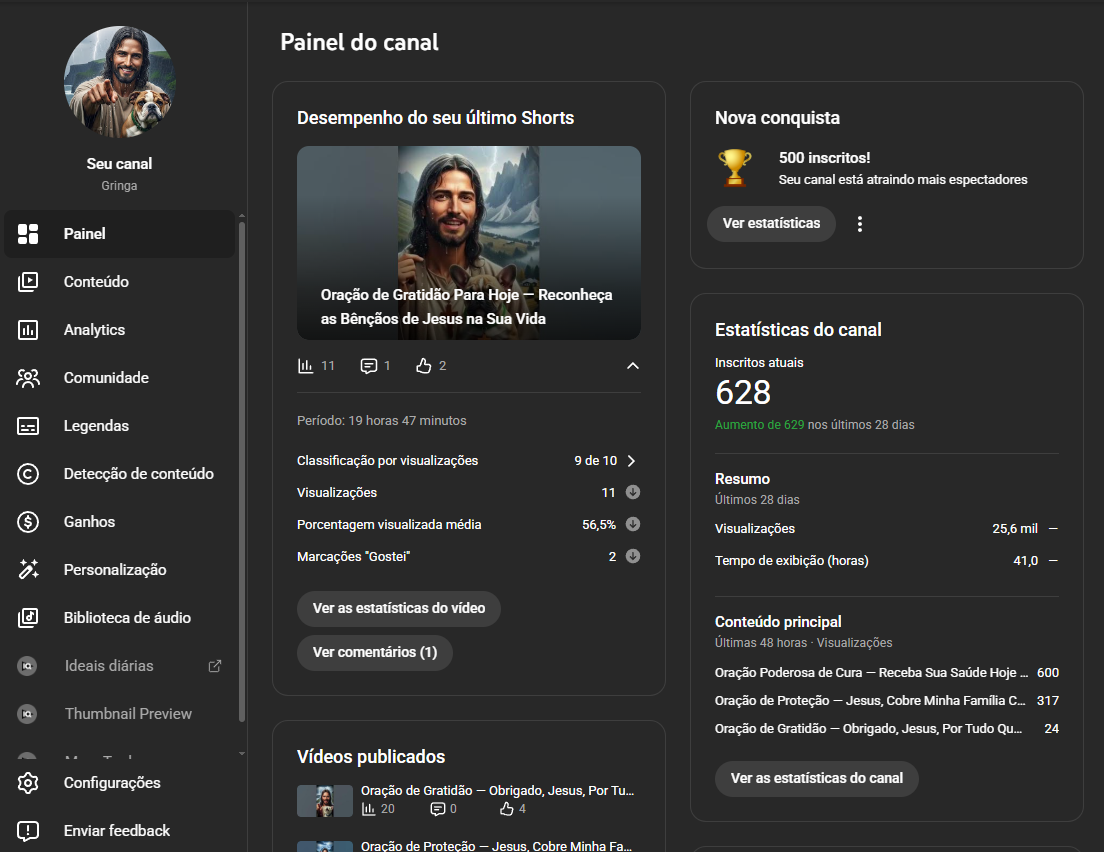Click the "25,6 mil" views value

point(1015,529)
